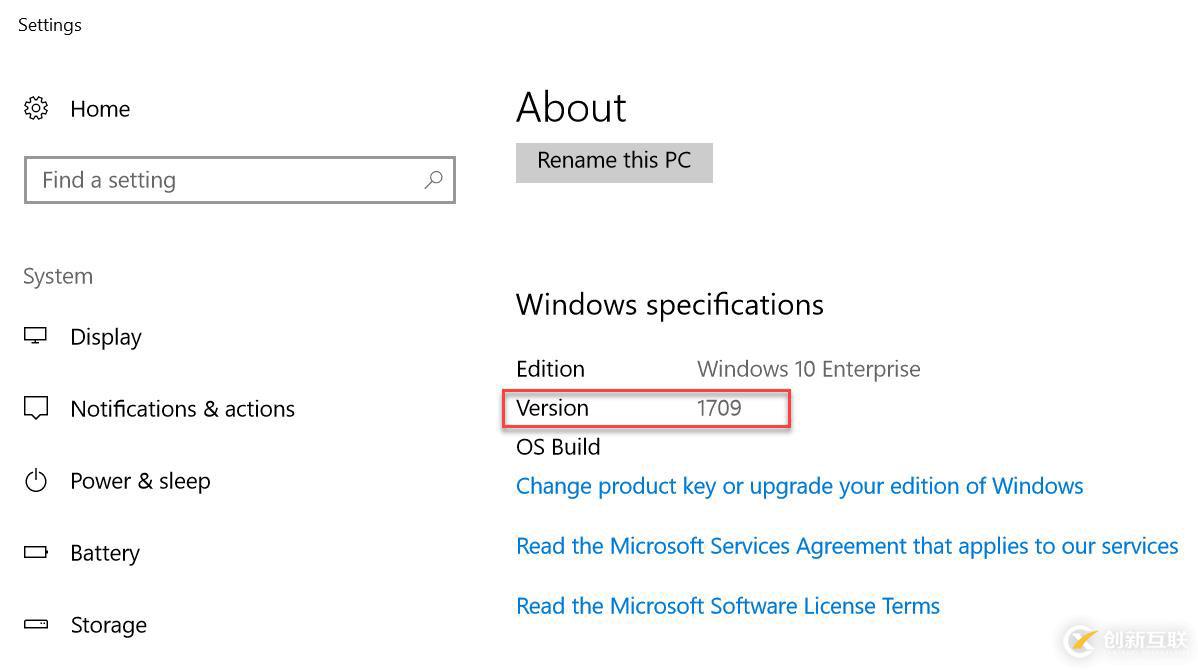Click the Storage drive icon
The height and width of the screenshot is (670, 1198).
36,624
